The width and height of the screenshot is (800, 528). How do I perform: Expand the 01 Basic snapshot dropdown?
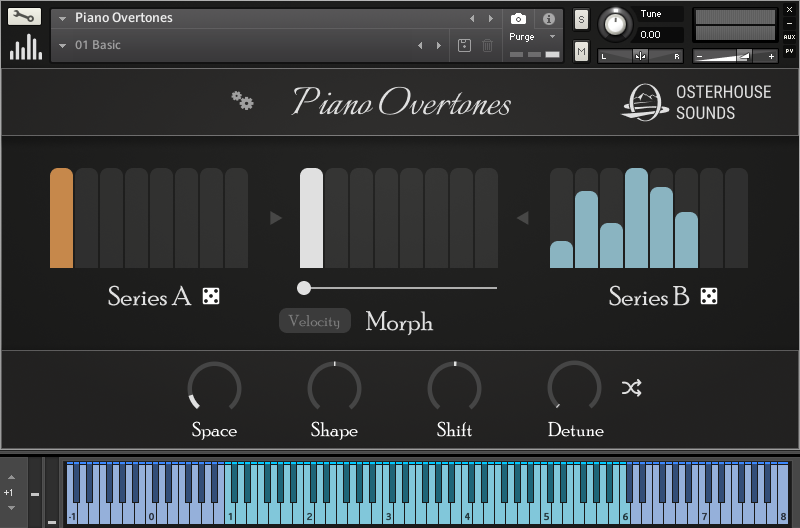[63, 45]
